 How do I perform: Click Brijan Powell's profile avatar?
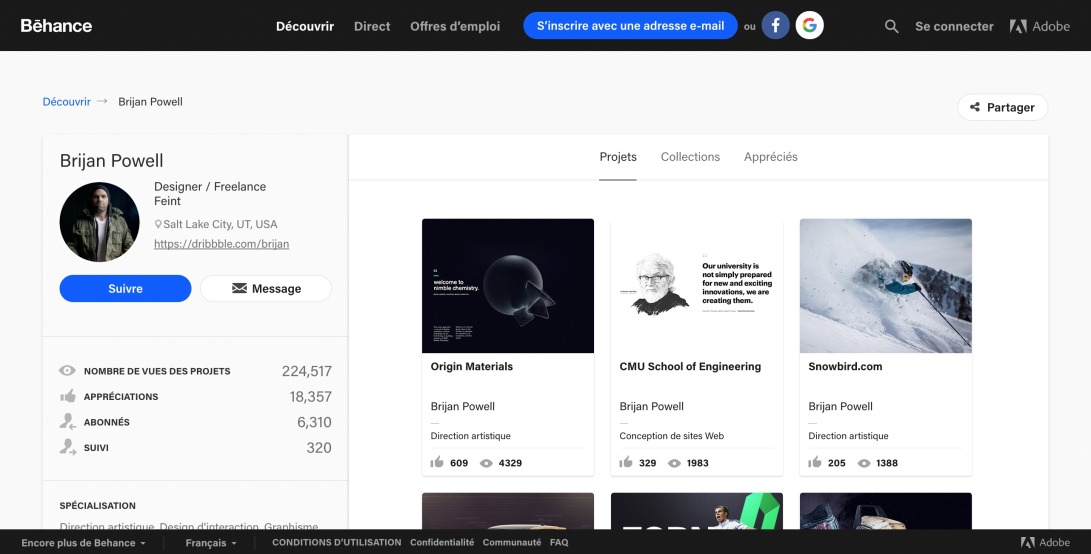pyautogui.click(x=99, y=222)
